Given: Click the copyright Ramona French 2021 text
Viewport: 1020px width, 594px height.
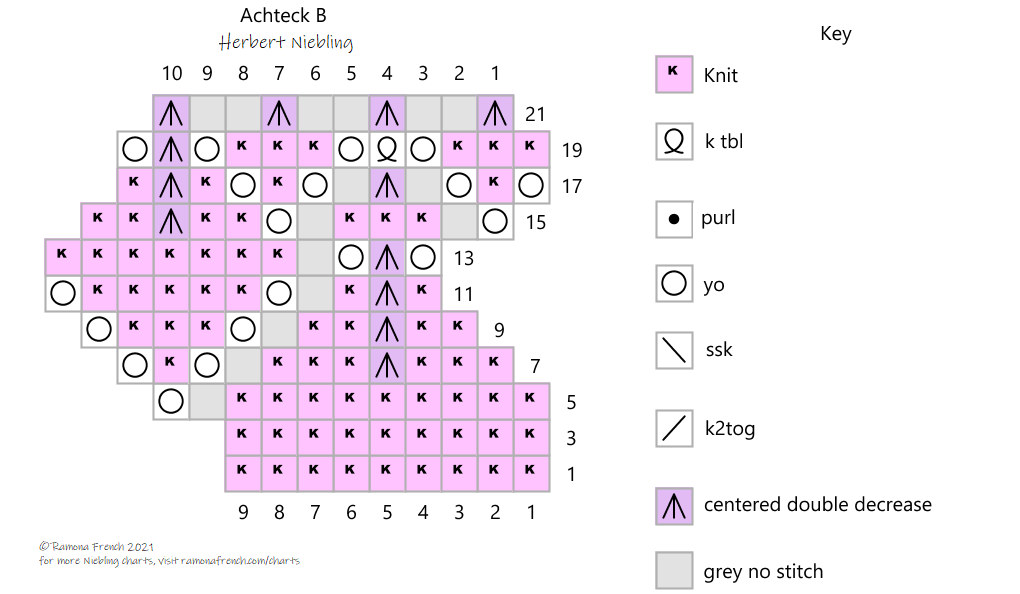Looking at the screenshot, I should click(96, 546).
